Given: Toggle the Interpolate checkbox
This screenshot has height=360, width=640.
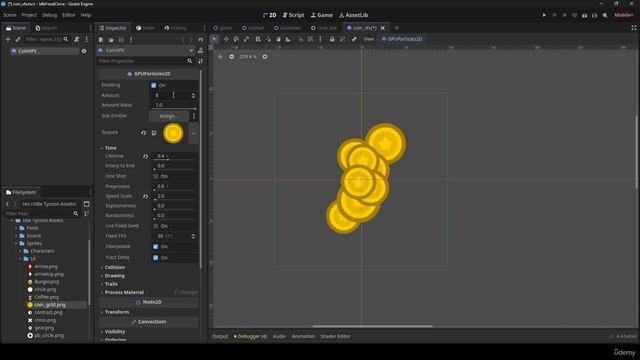Looking at the screenshot, I should pyautogui.click(x=156, y=247).
